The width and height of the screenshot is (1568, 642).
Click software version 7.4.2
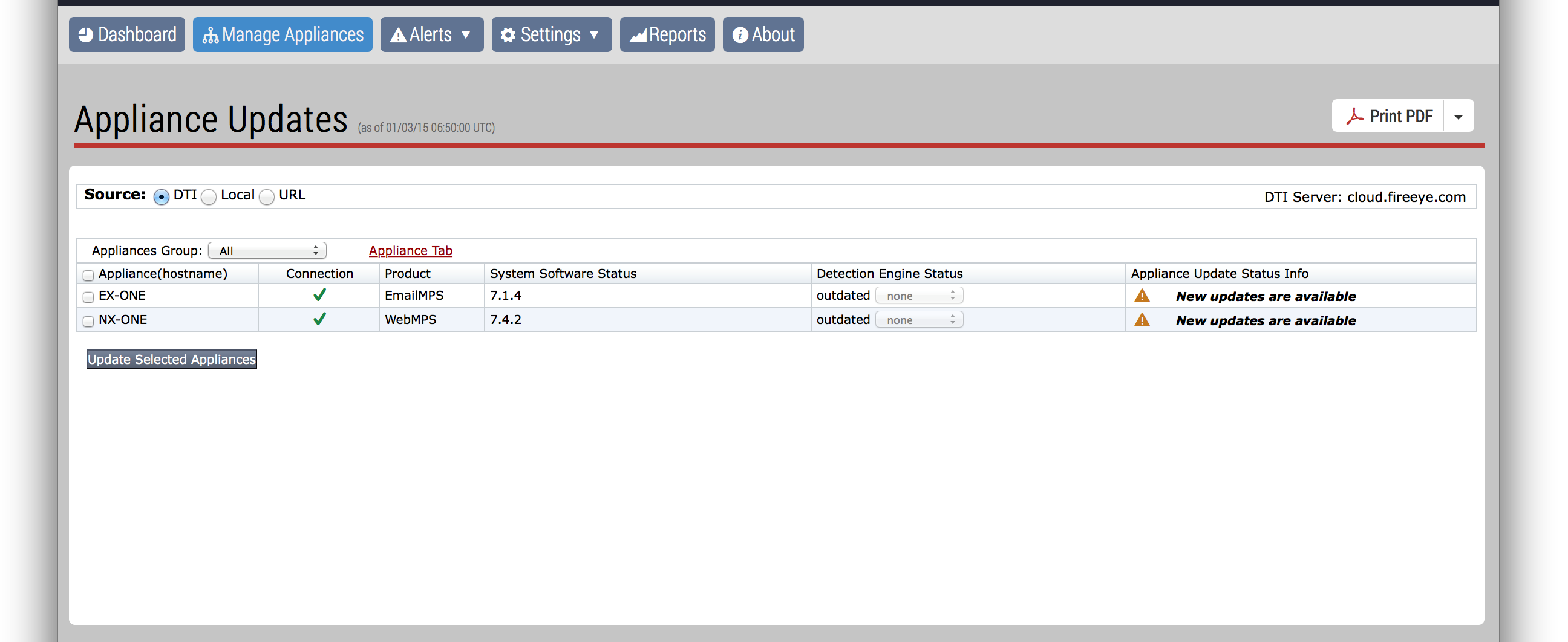505,320
